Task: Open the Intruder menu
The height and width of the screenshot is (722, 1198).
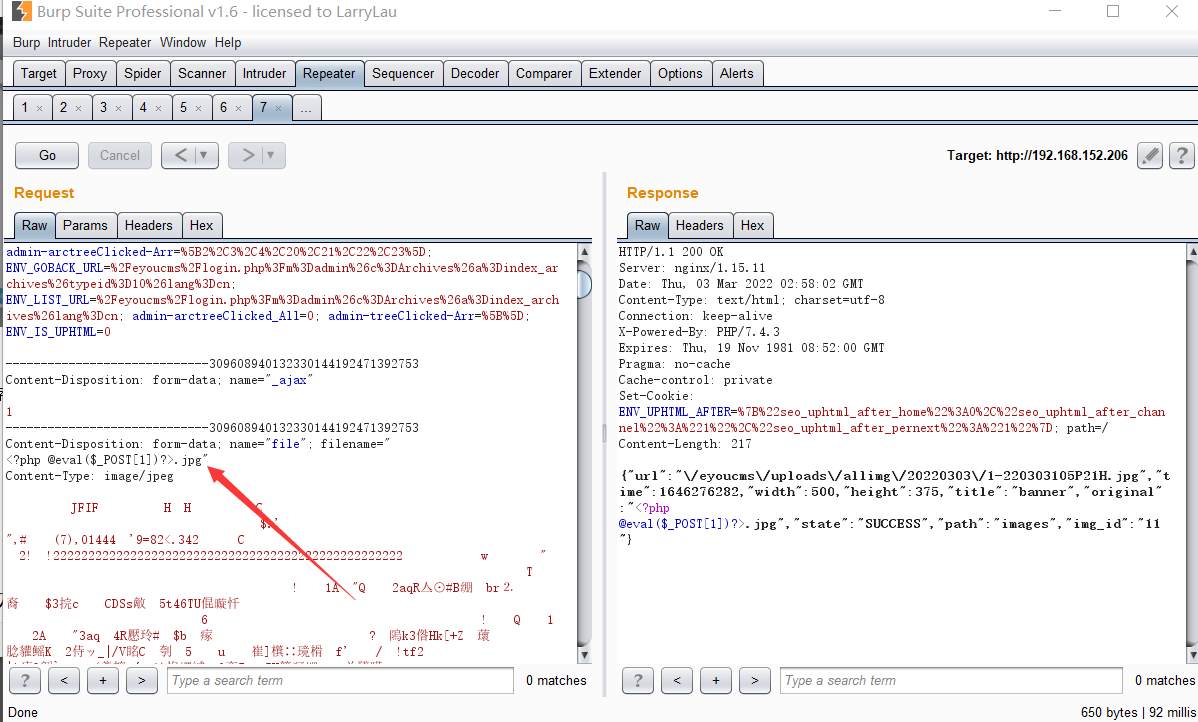Action: tap(70, 43)
